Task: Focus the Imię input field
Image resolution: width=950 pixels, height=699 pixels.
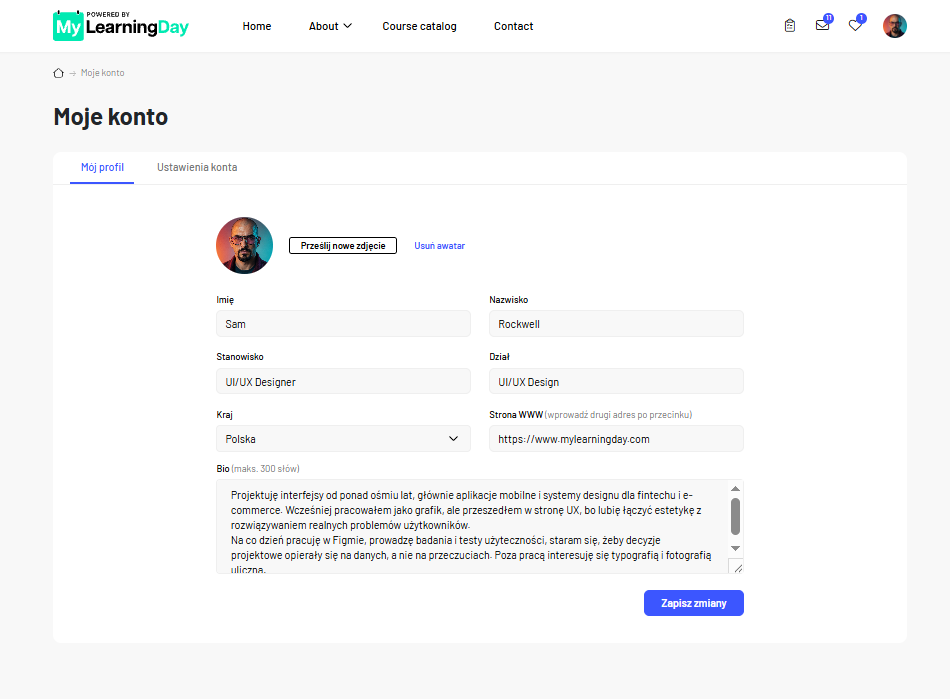Action: click(x=343, y=323)
